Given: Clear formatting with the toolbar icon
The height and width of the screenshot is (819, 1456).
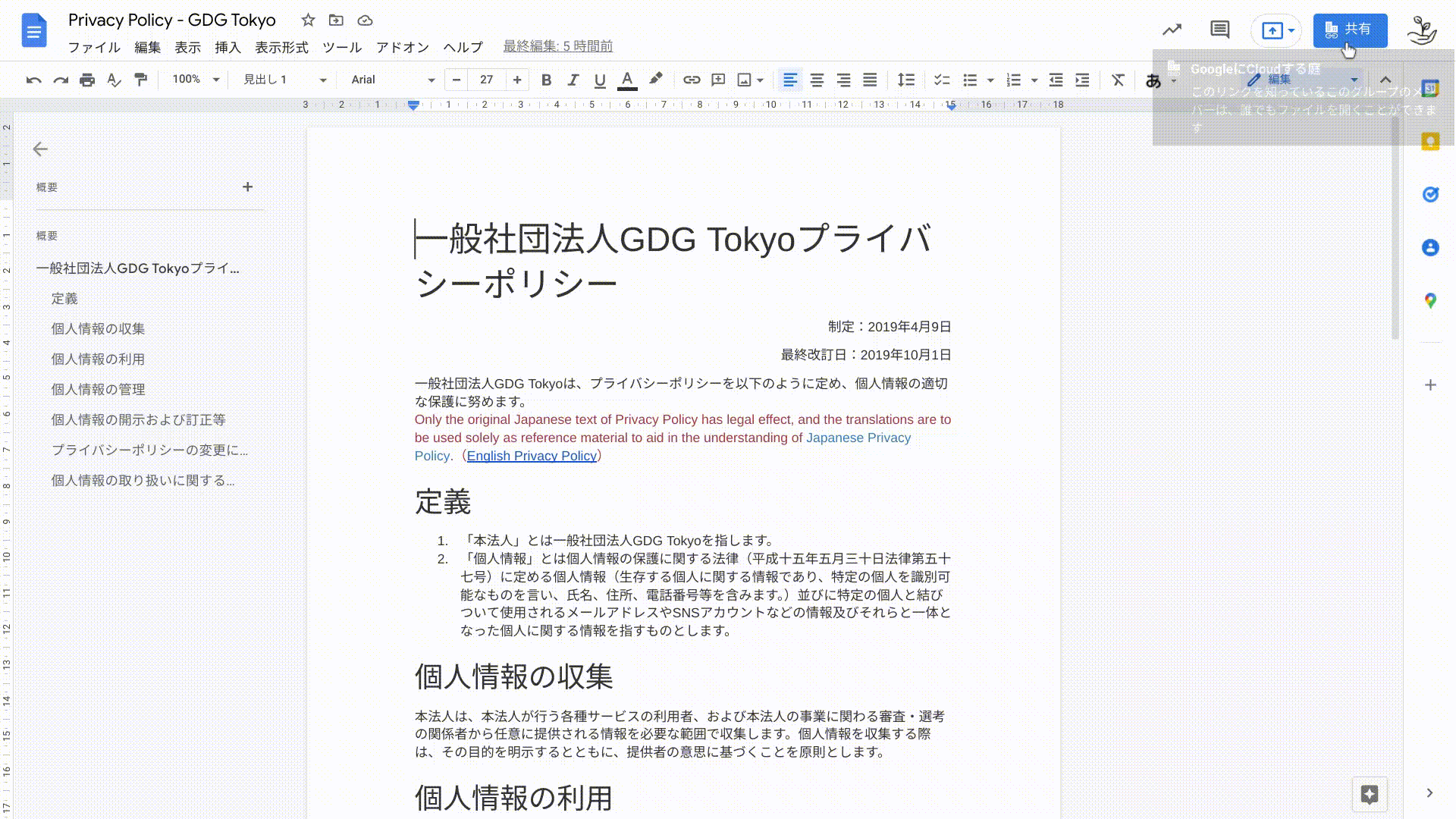Looking at the screenshot, I should click(x=1118, y=80).
